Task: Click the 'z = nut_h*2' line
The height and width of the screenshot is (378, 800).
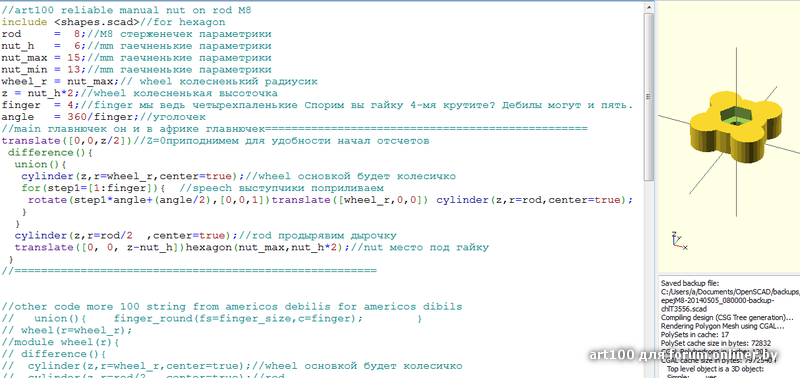Action: [139, 93]
